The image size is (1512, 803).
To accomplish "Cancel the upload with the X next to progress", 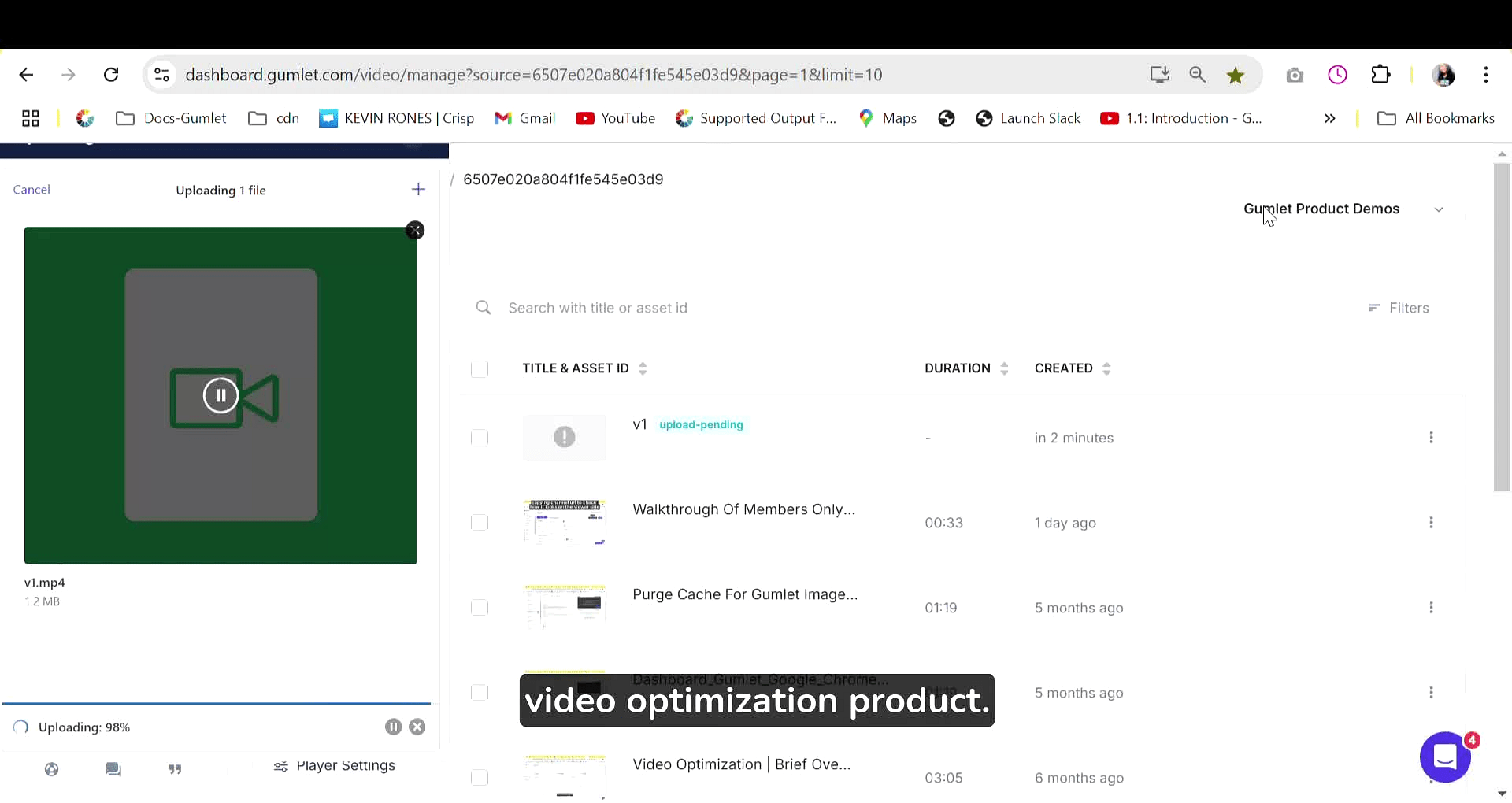I will tap(417, 727).
